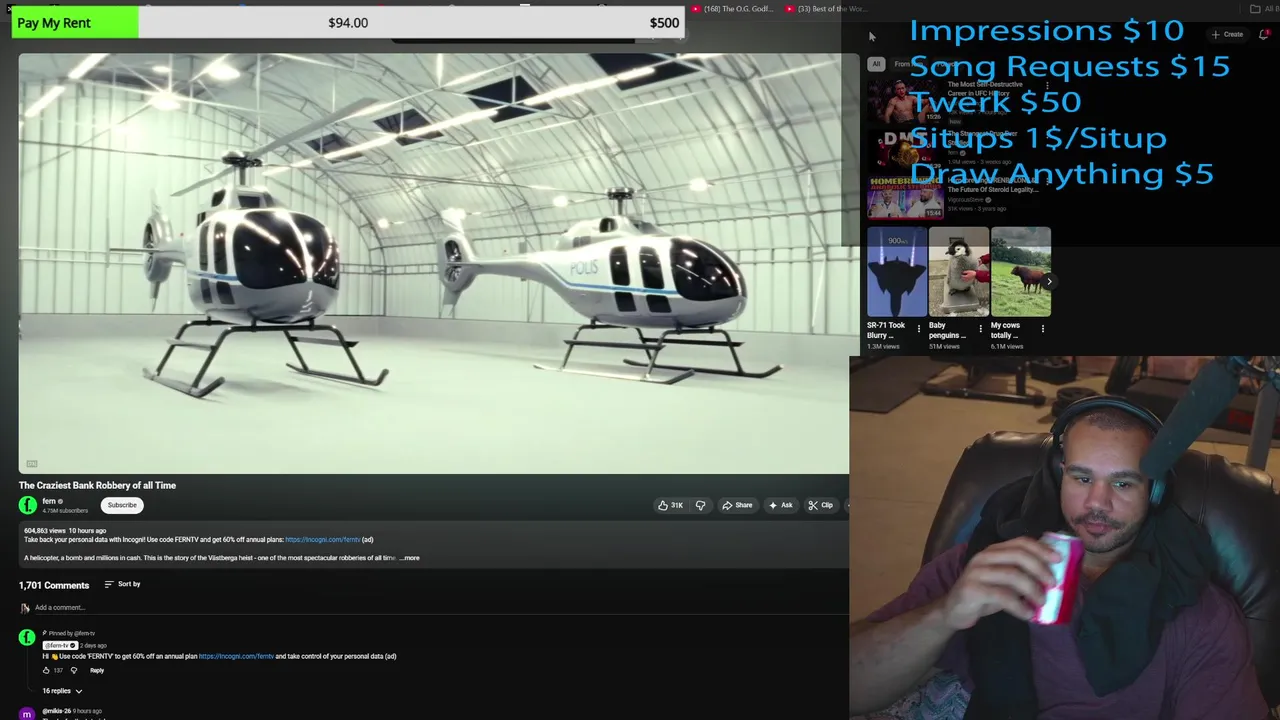Open the My cows totally short

(1021, 272)
